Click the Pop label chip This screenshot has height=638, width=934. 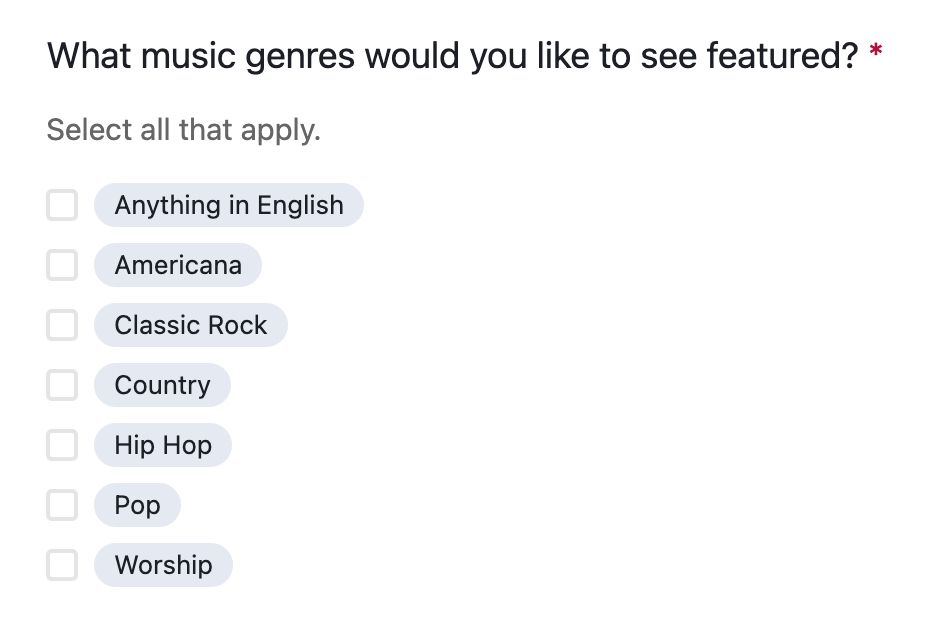pyautogui.click(x=137, y=505)
